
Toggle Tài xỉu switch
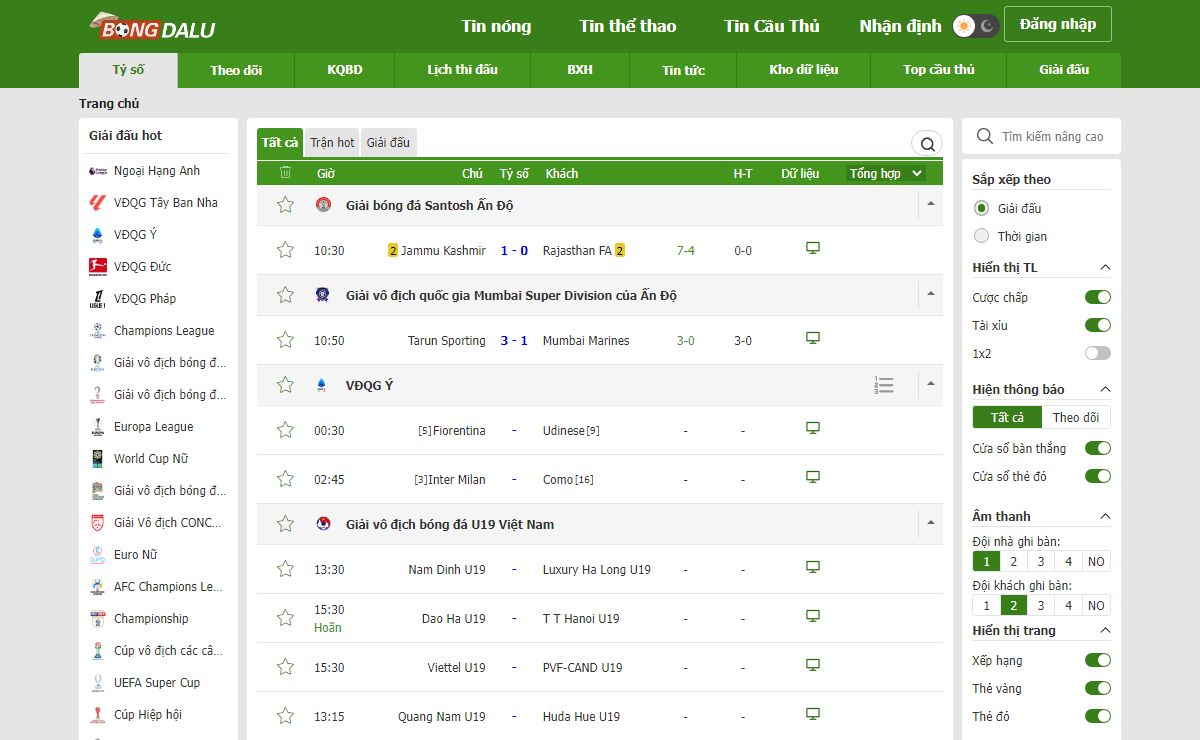[1098, 325]
